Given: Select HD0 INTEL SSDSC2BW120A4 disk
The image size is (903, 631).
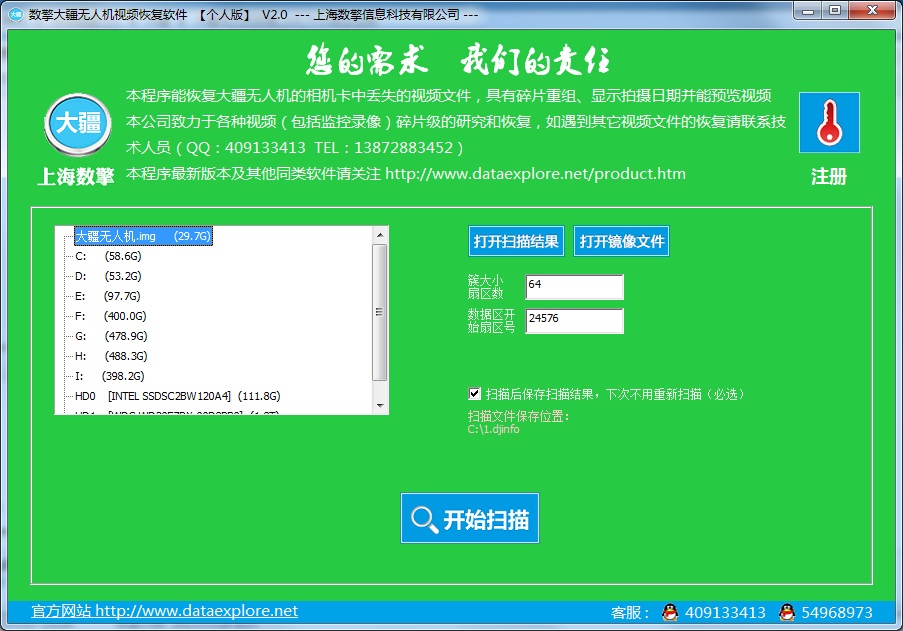Looking at the screenshot, I should tap(178, 396).
